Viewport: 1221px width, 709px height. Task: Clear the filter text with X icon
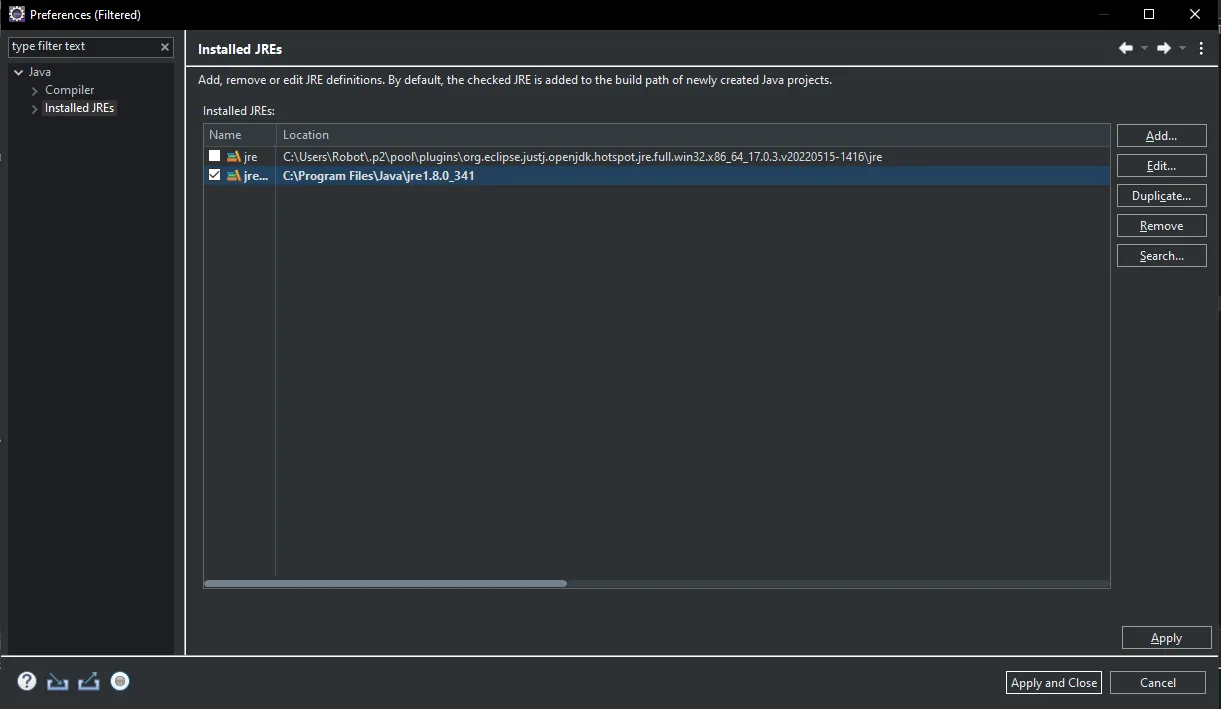click(x=165, y=47)
